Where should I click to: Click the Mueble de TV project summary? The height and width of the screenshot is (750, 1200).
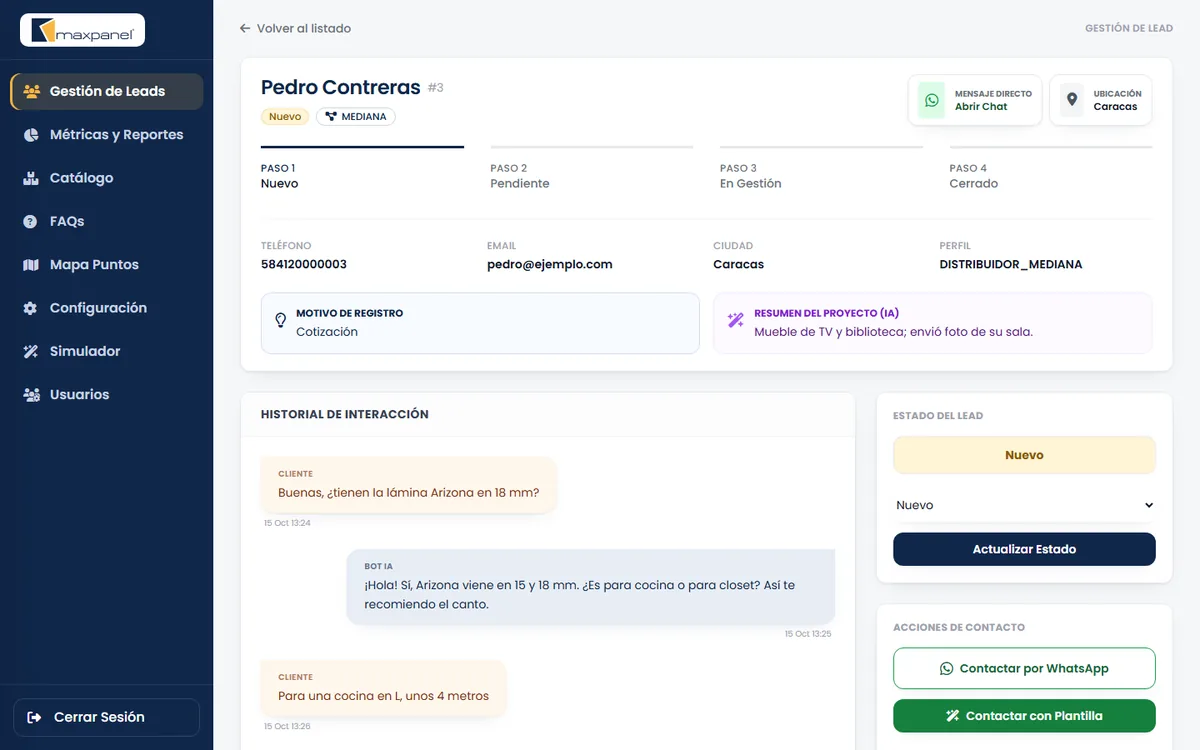(x=893, y=332)
